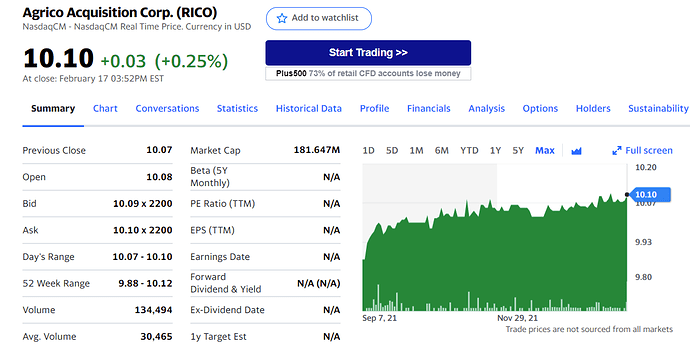View the Holders tab
This screenshot has height=361, width=690.
(x=593, y=109)
